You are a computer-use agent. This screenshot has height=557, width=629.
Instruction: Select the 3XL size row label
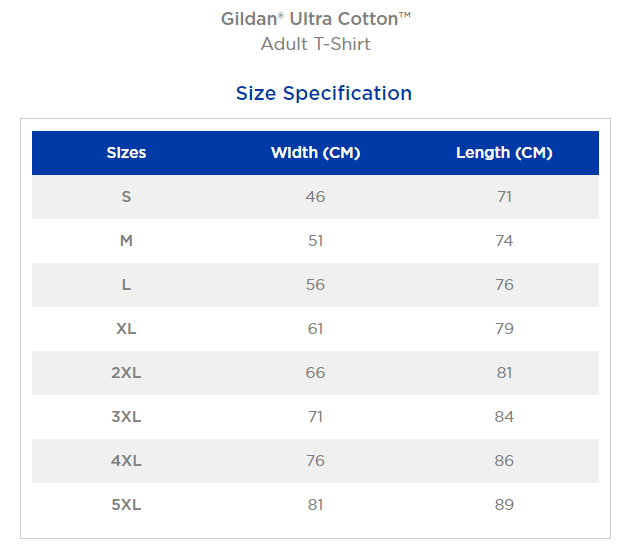point(126,417)
